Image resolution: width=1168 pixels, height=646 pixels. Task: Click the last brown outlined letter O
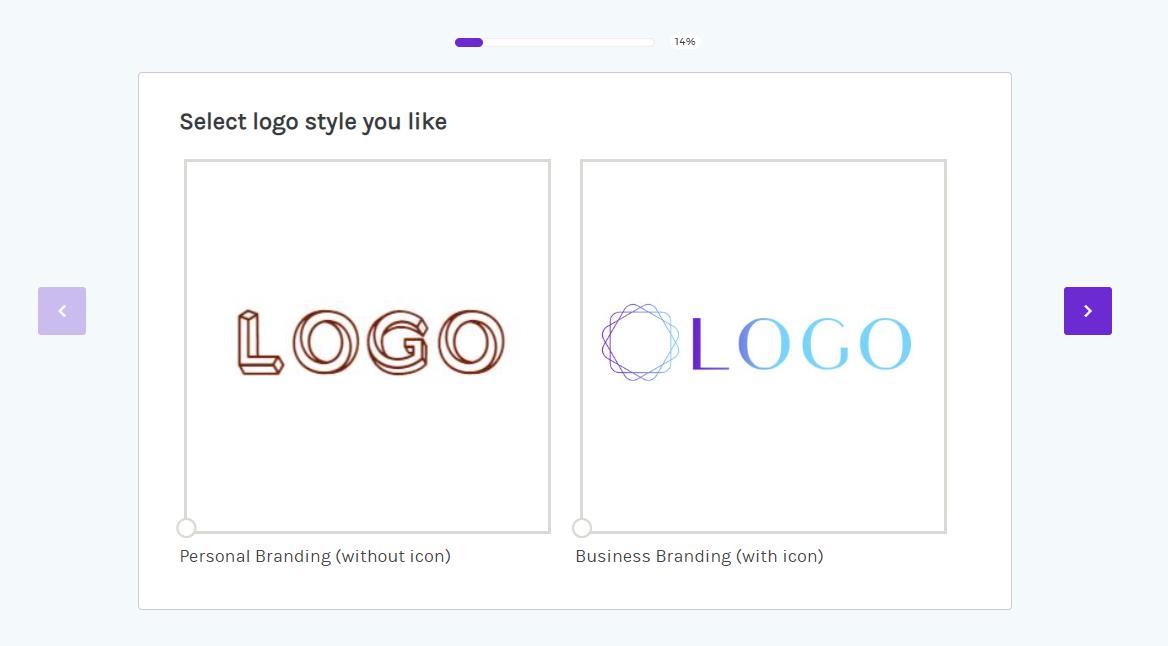pos(471,343)
